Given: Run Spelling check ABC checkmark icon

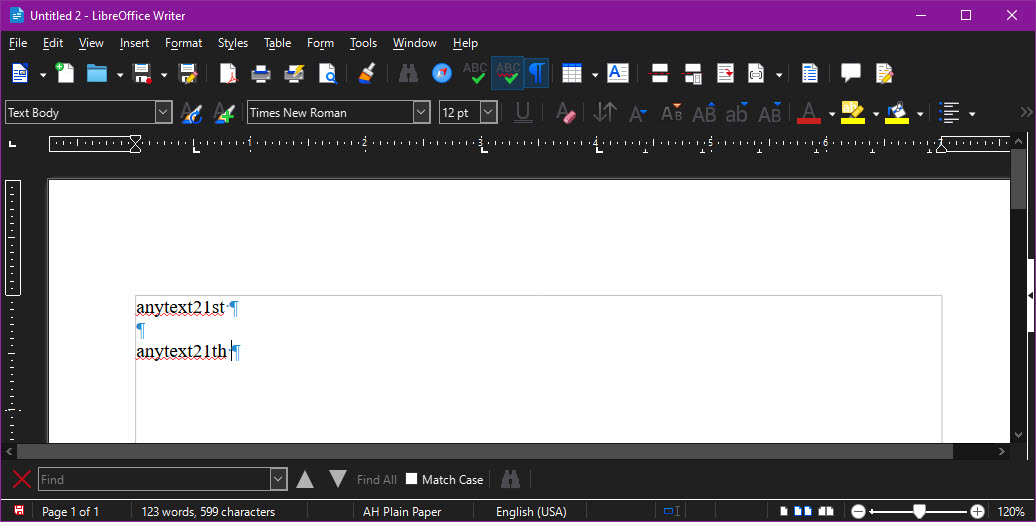Looking at the screenshot, I should pyautogui.click(x=475, y=73).
